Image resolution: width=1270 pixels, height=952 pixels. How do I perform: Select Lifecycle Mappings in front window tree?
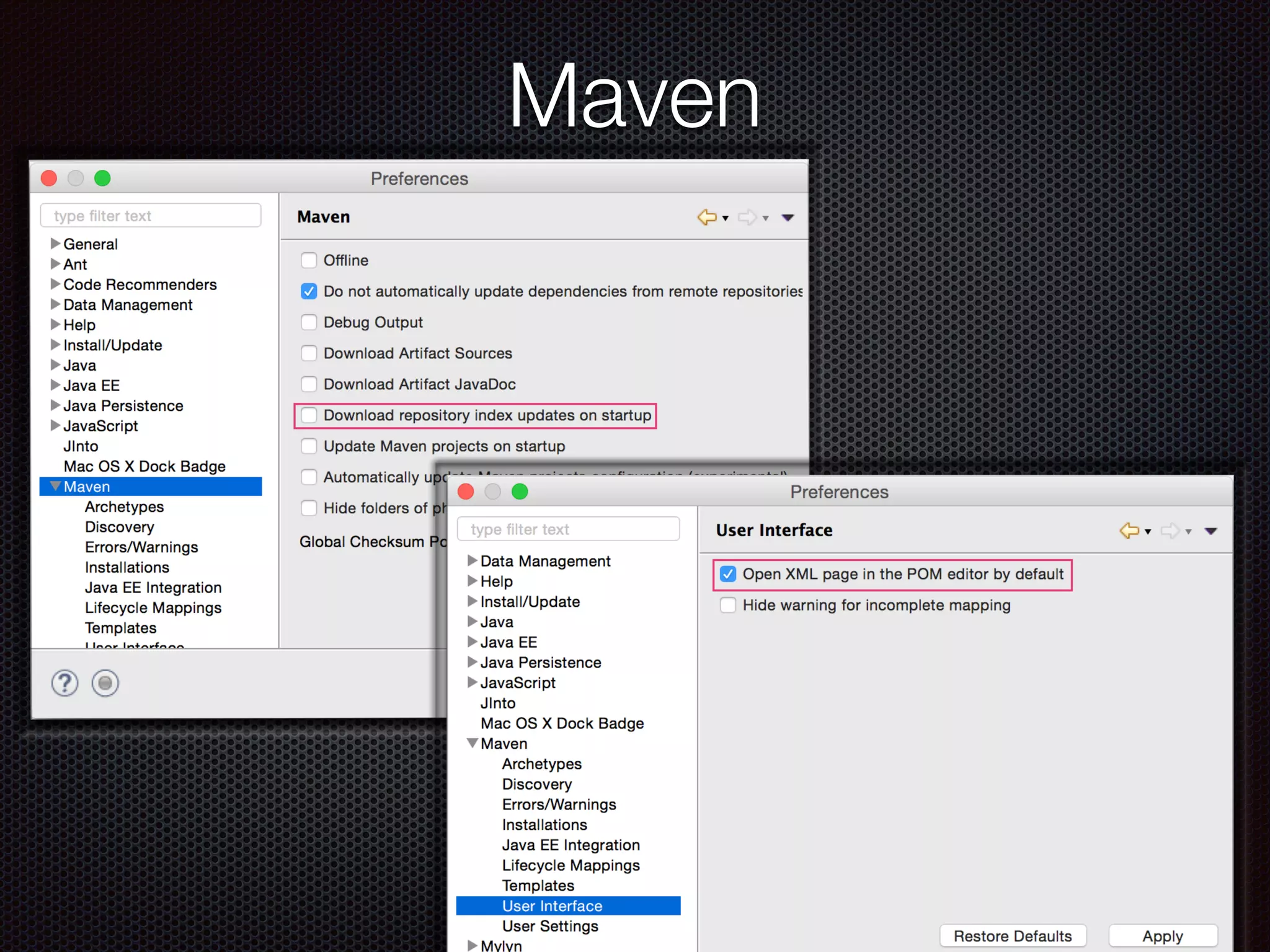pos(571,865)
